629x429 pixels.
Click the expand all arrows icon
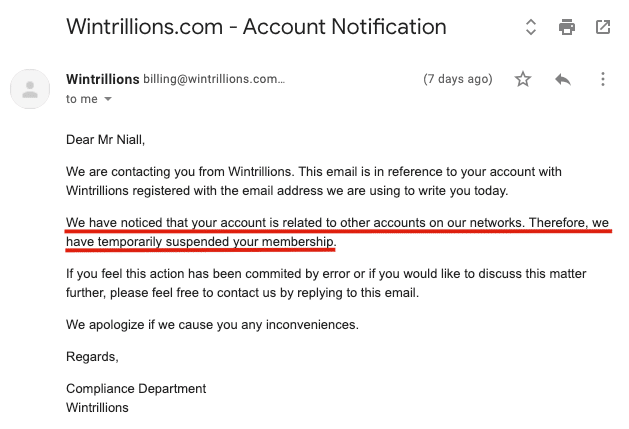pos(531,27)
